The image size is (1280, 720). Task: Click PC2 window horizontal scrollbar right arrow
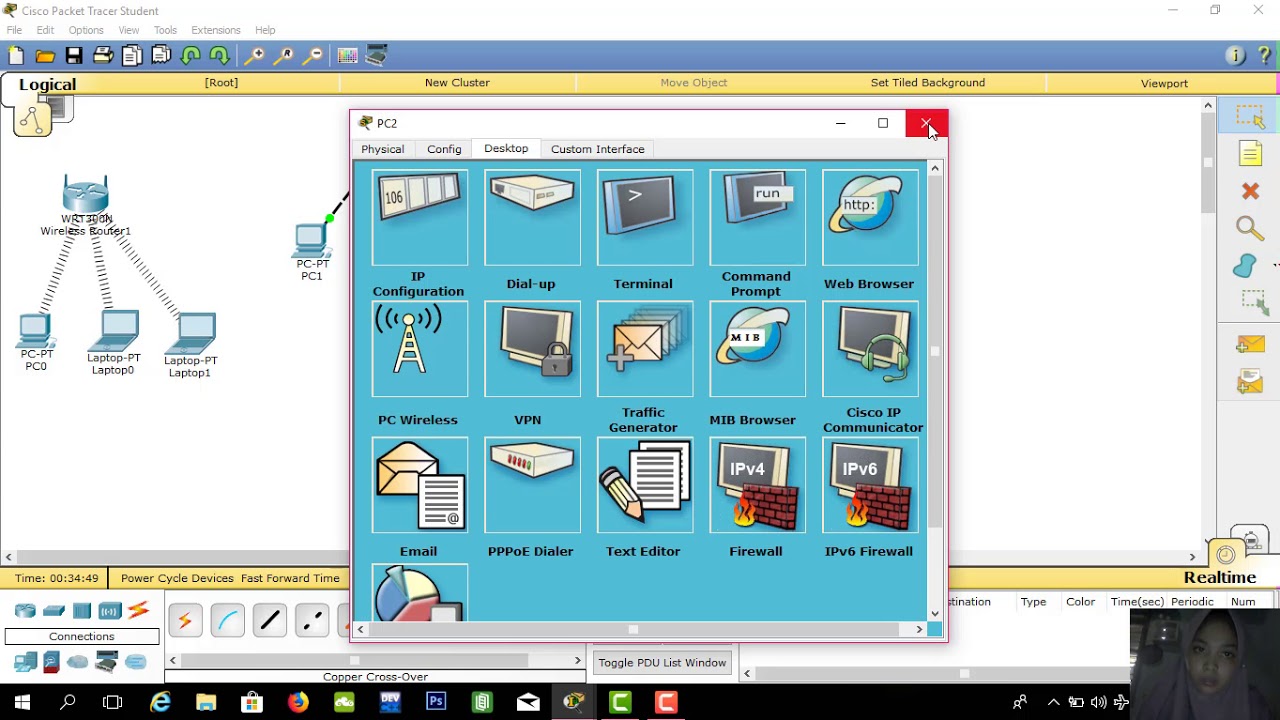click(x=919, y=629)
